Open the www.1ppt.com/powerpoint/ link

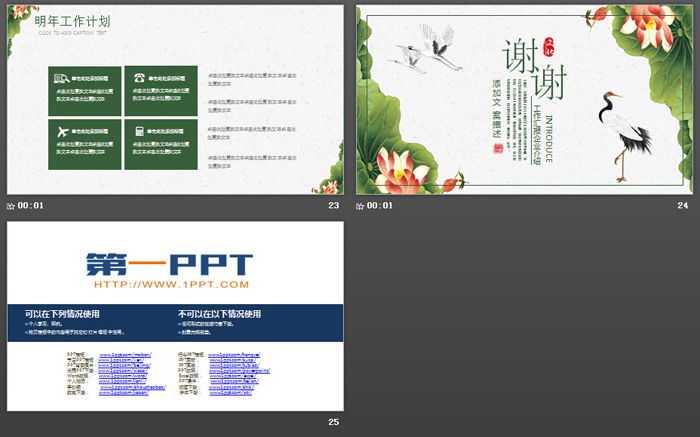point(239,371)
